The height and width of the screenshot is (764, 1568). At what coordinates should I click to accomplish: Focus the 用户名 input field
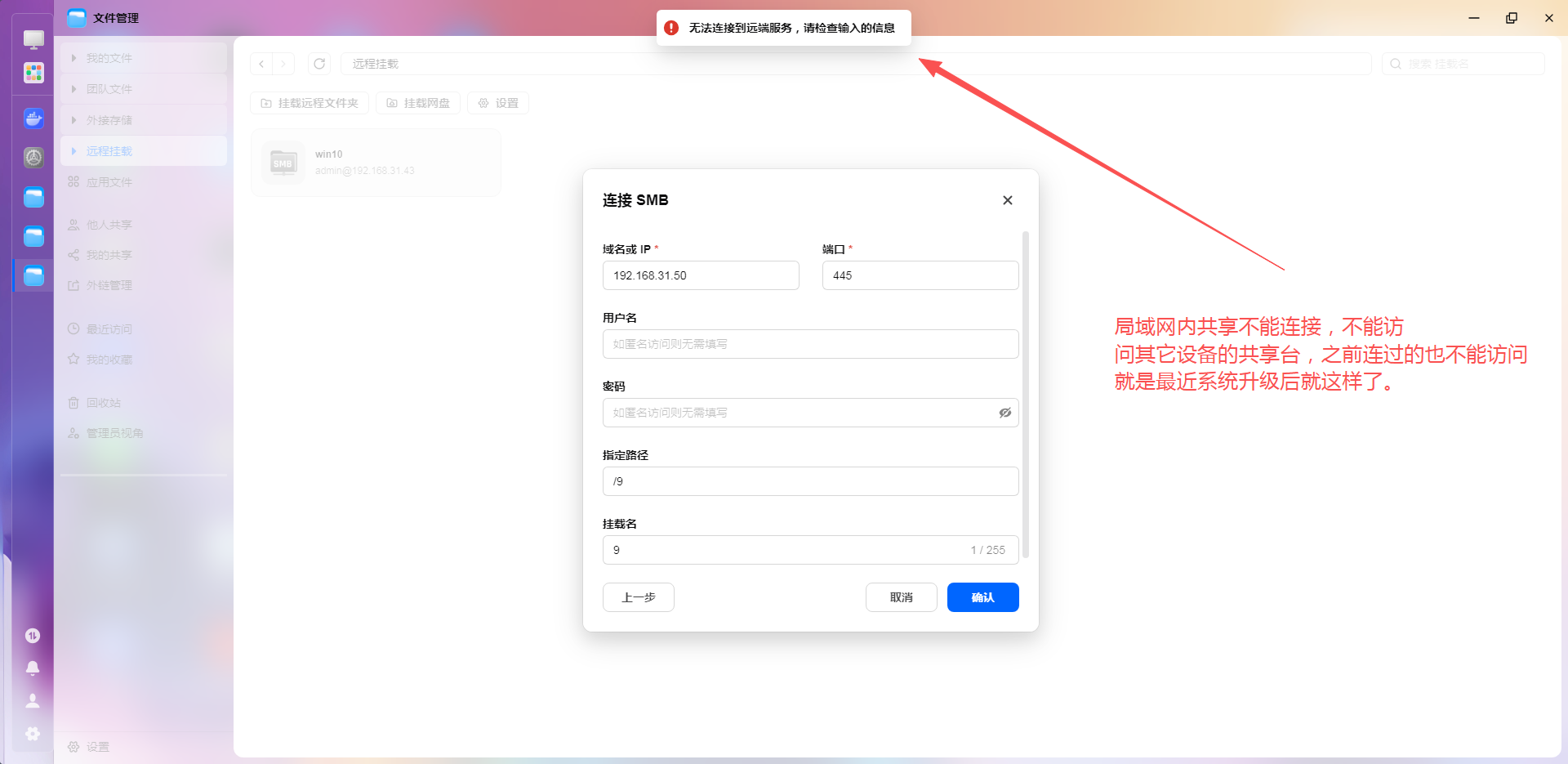810,344
